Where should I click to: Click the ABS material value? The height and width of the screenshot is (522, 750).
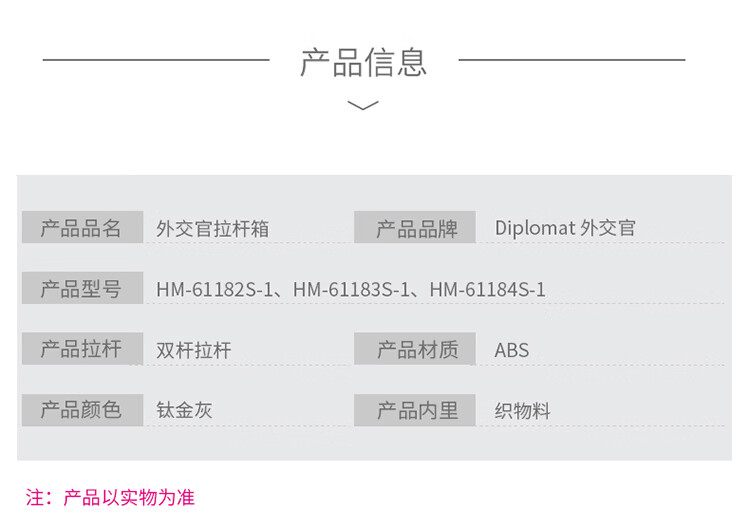coord(511,351)
